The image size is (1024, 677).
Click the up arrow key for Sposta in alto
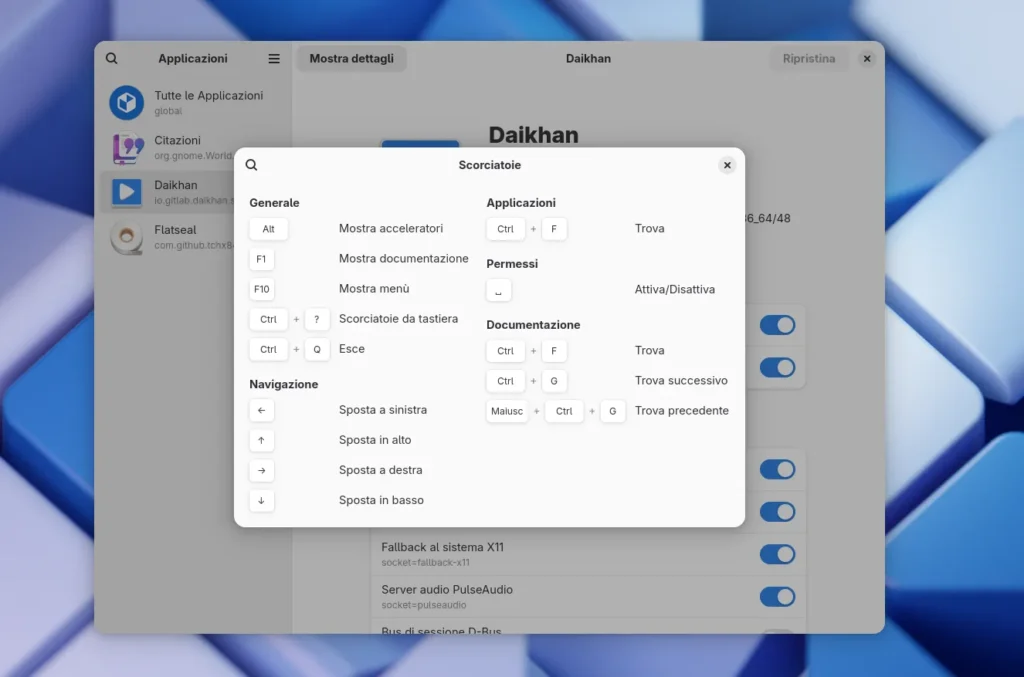[x=261, y=440]
